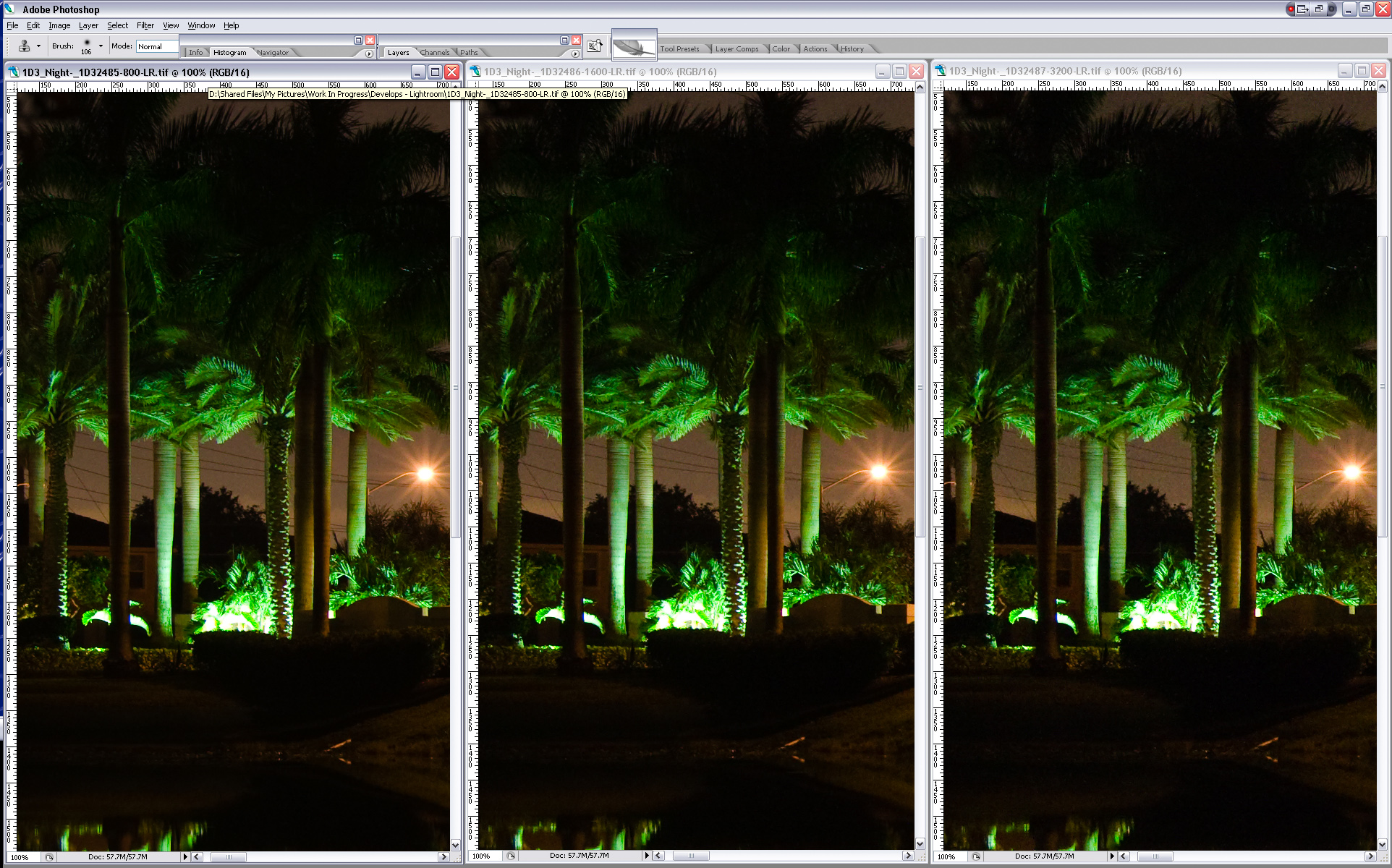Open the Histogram palette flyout menu arrow
Viewport: 1392px width, 868px height.
[x=369, y=54]
